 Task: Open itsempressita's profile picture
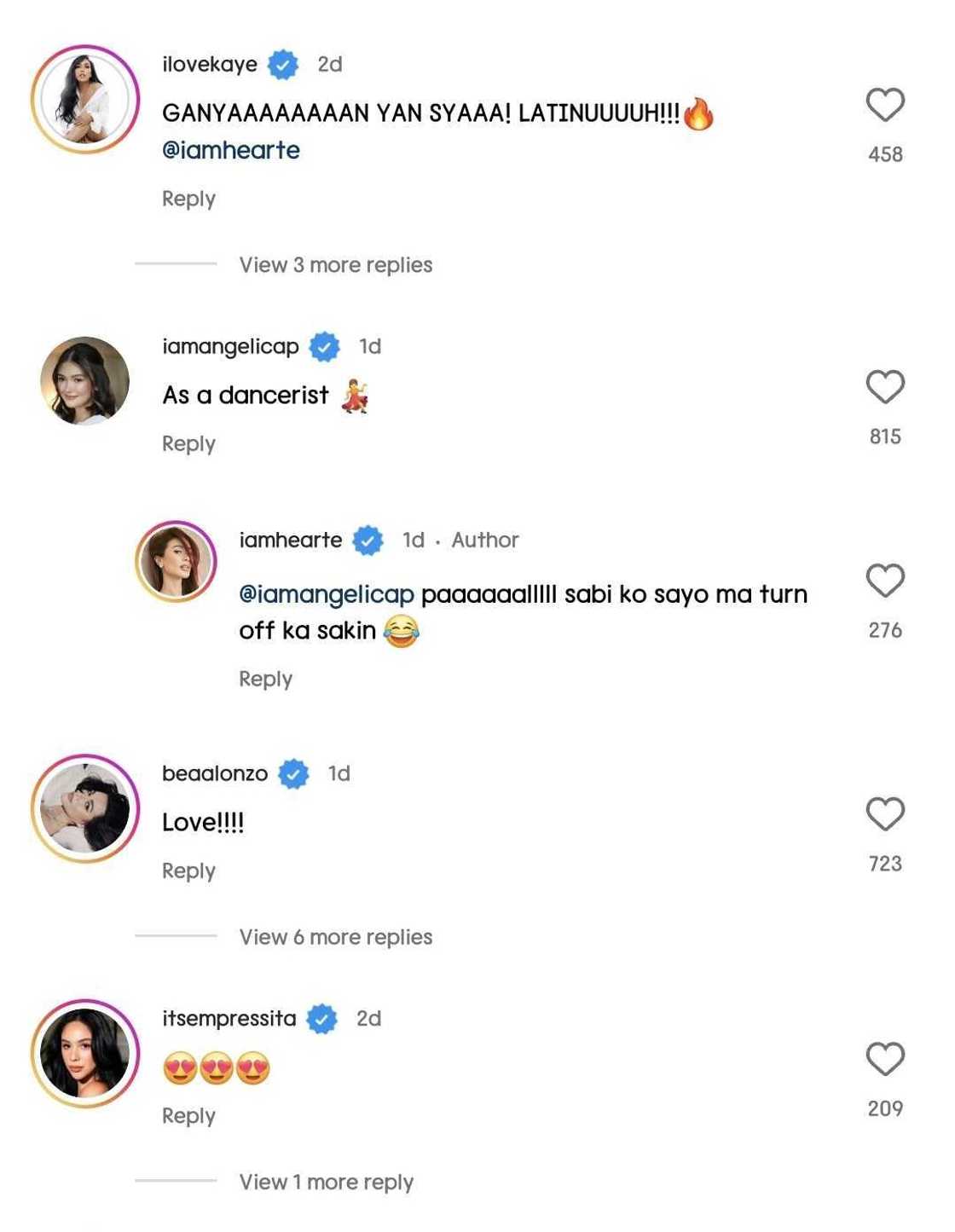(85, 1054)
